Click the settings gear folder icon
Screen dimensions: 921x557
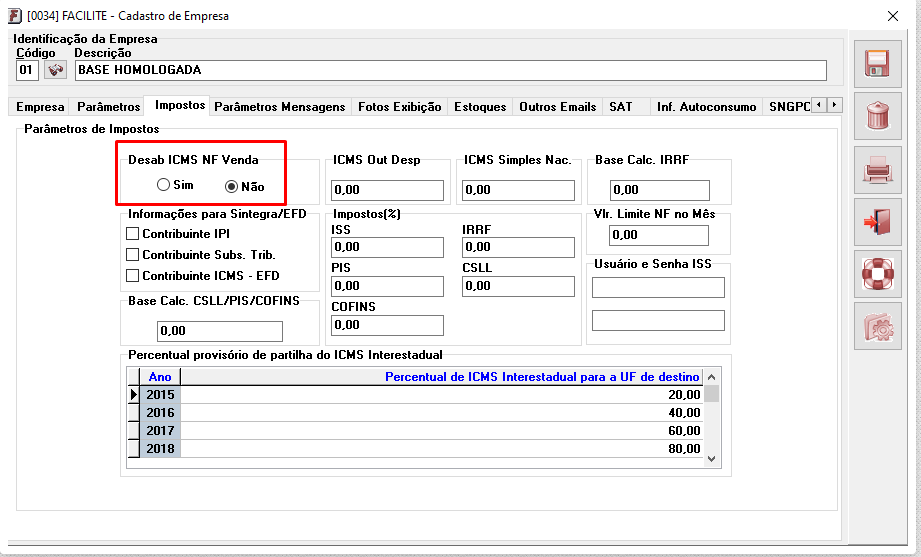pos(878,326)
